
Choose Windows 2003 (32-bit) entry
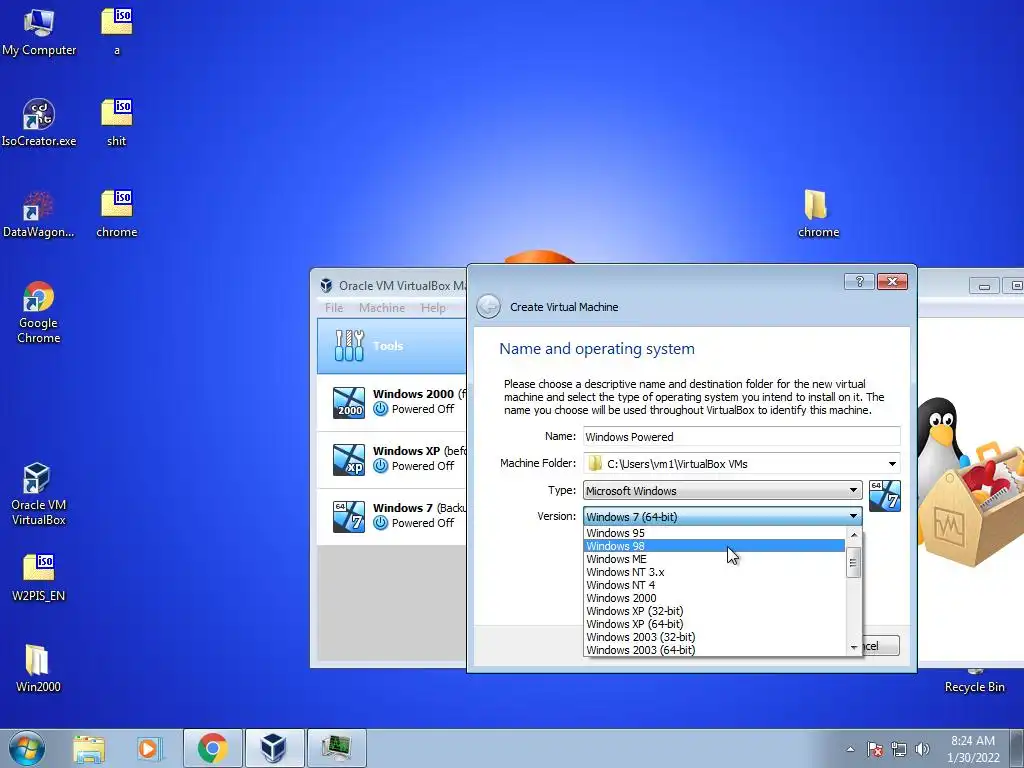714,637
